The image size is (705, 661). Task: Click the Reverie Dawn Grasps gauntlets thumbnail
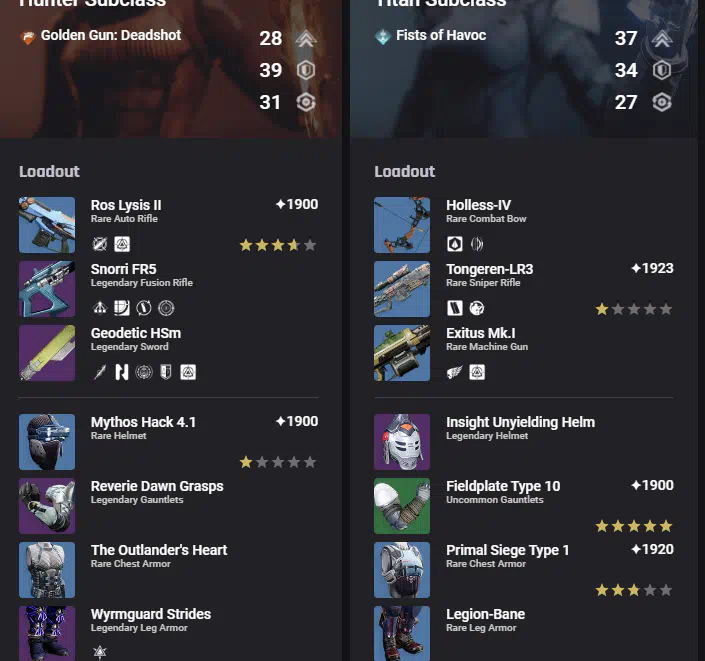tap(47, 506)
